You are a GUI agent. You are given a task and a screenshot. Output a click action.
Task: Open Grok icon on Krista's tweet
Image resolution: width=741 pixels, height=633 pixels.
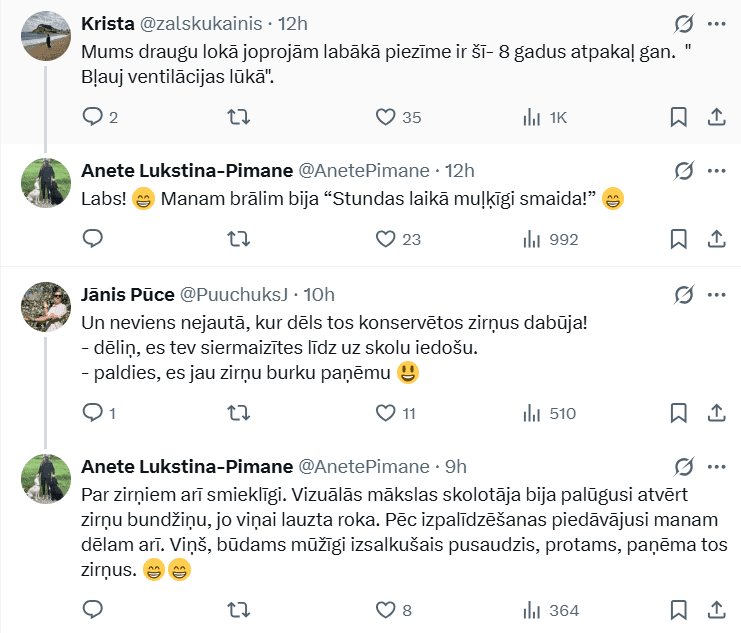pos(684,23)
